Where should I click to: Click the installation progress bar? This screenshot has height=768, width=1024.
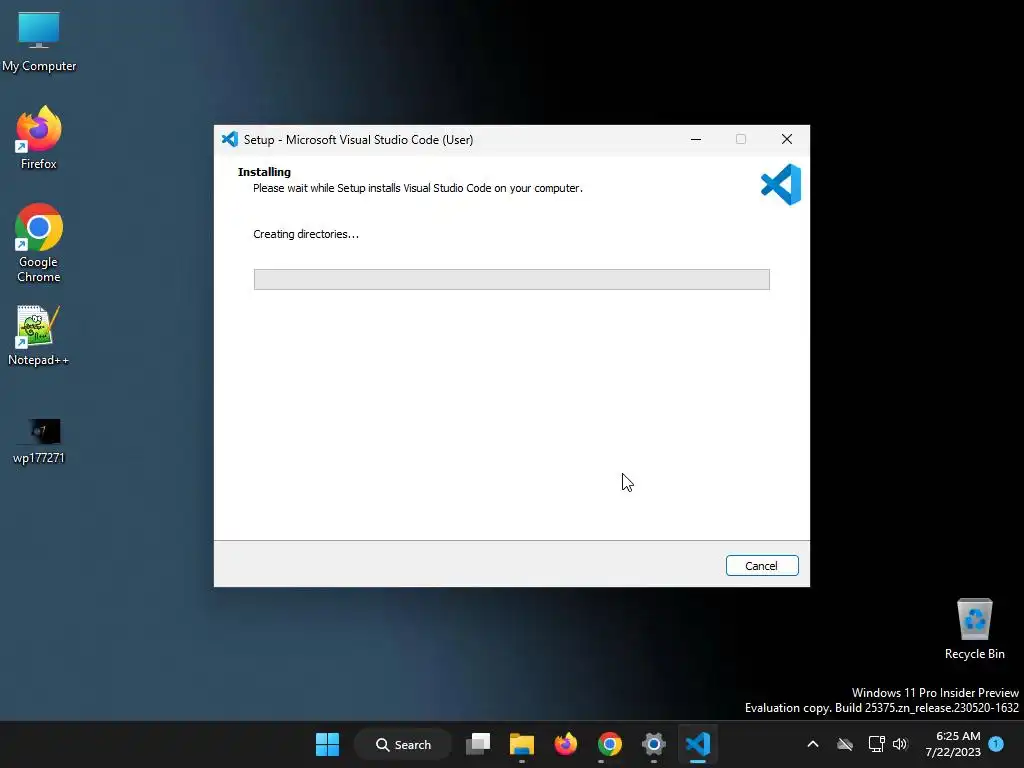pyautogui.click(x=511, y=280)
